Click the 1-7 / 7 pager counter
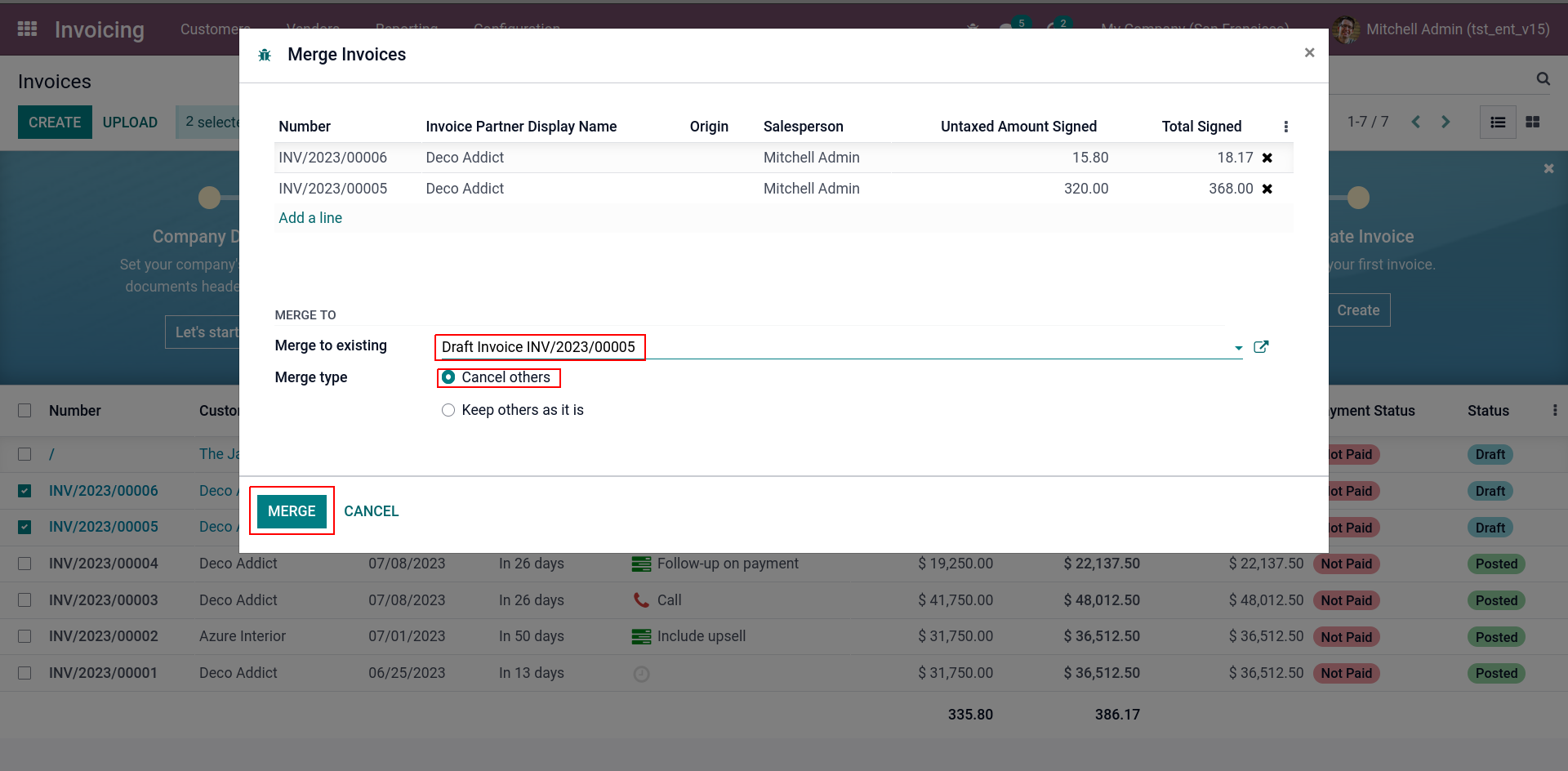The image size is (1568, 771). coord(1368,122)
